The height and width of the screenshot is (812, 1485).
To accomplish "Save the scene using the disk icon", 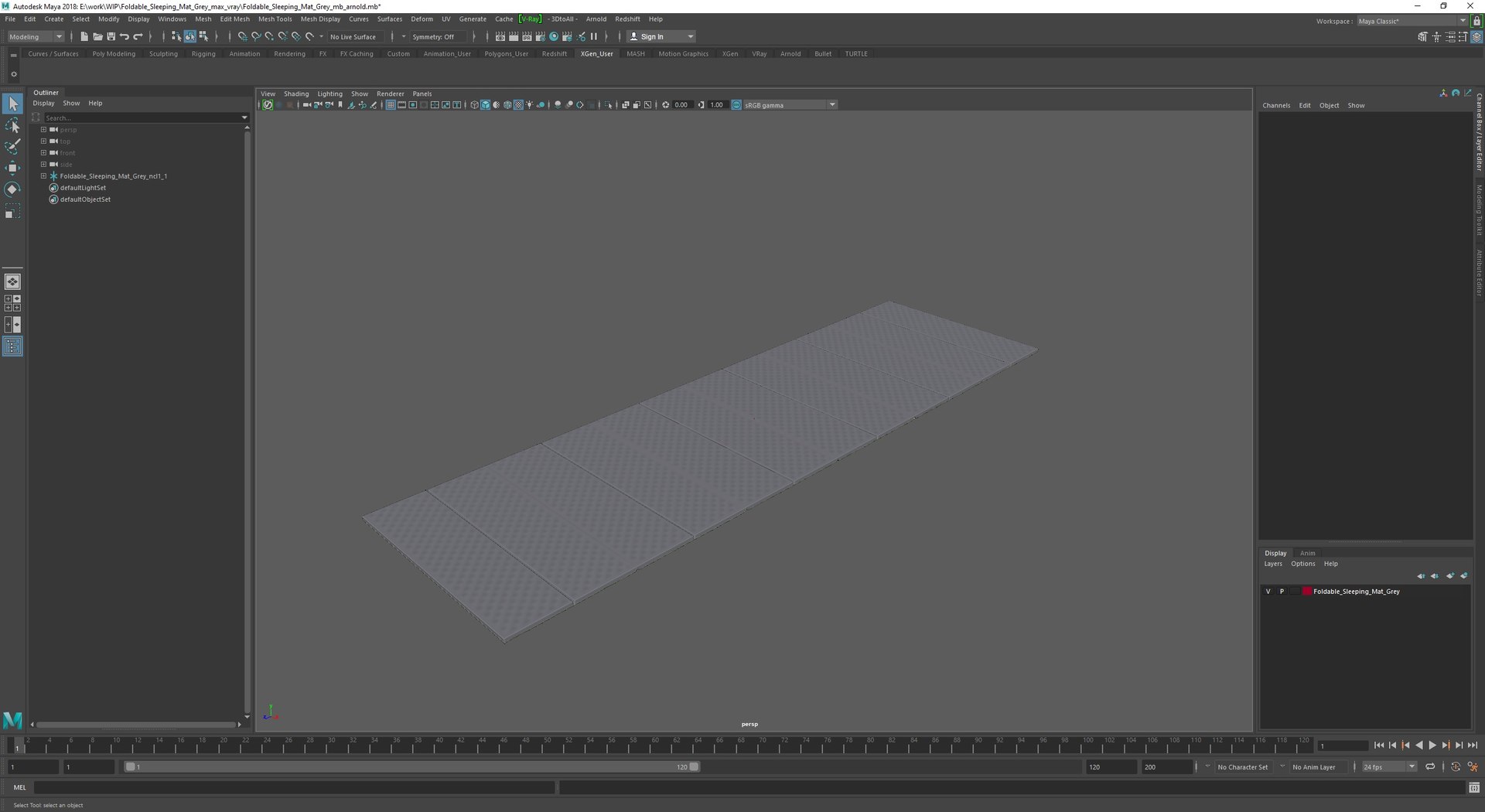I will (111, 36).
